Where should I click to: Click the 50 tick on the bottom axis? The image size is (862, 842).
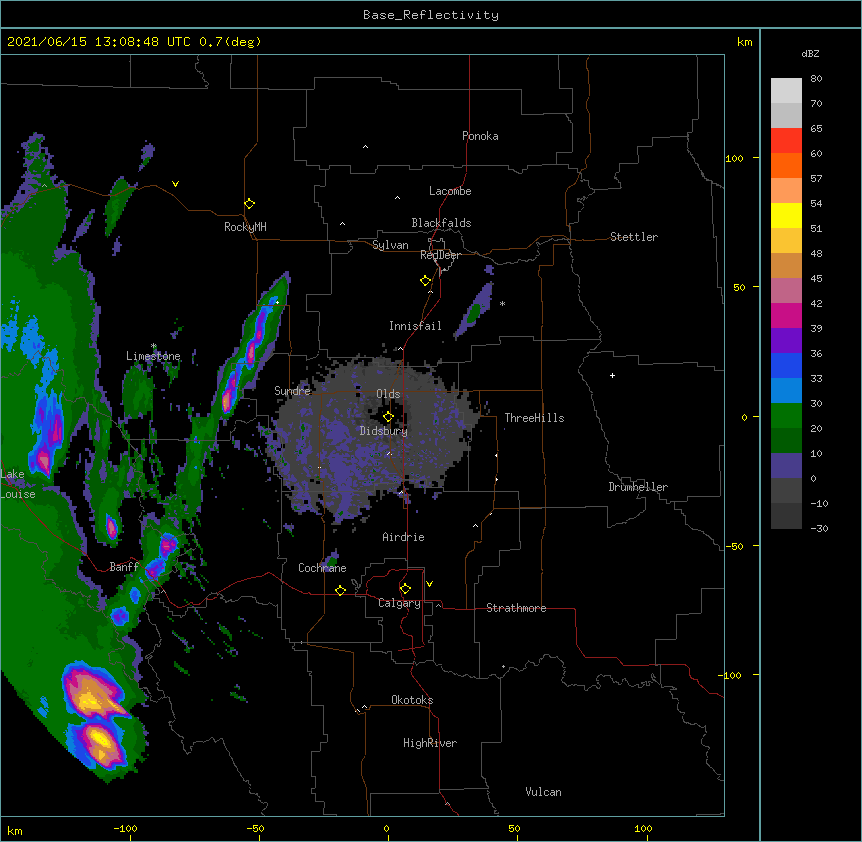point(514,828)
